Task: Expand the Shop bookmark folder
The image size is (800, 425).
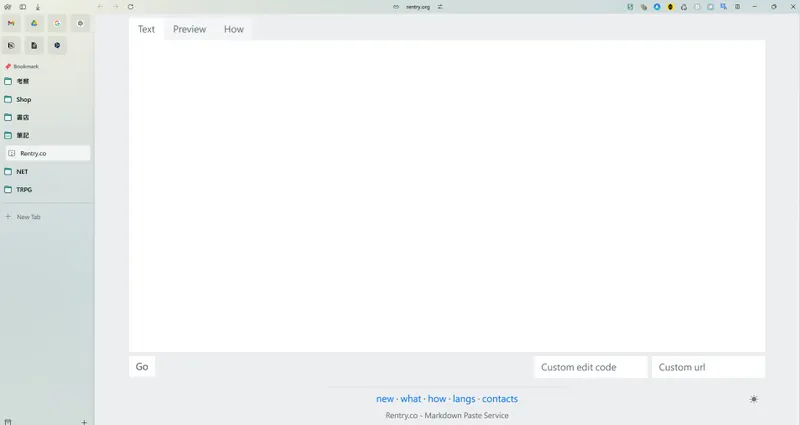Action: pos(47,99)
